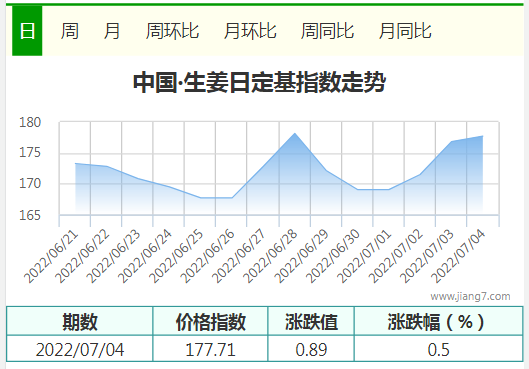Click the 价格指数 column header
529x369 pixels.
(211, 321)
